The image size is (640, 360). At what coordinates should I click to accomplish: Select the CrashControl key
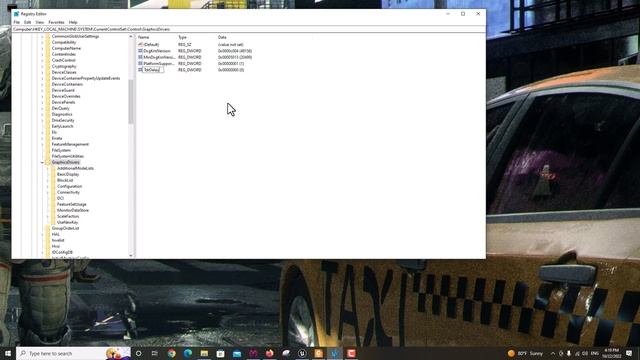(64, 60)
